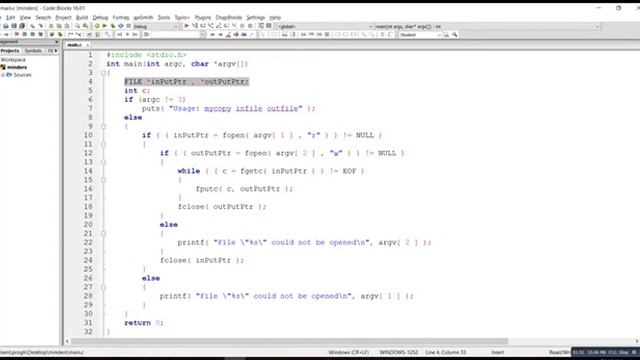Click the horizontal scrollbar under the editor
Viewport: 640px width, 360px height.
pyautogui.click(x=289, y=341)
